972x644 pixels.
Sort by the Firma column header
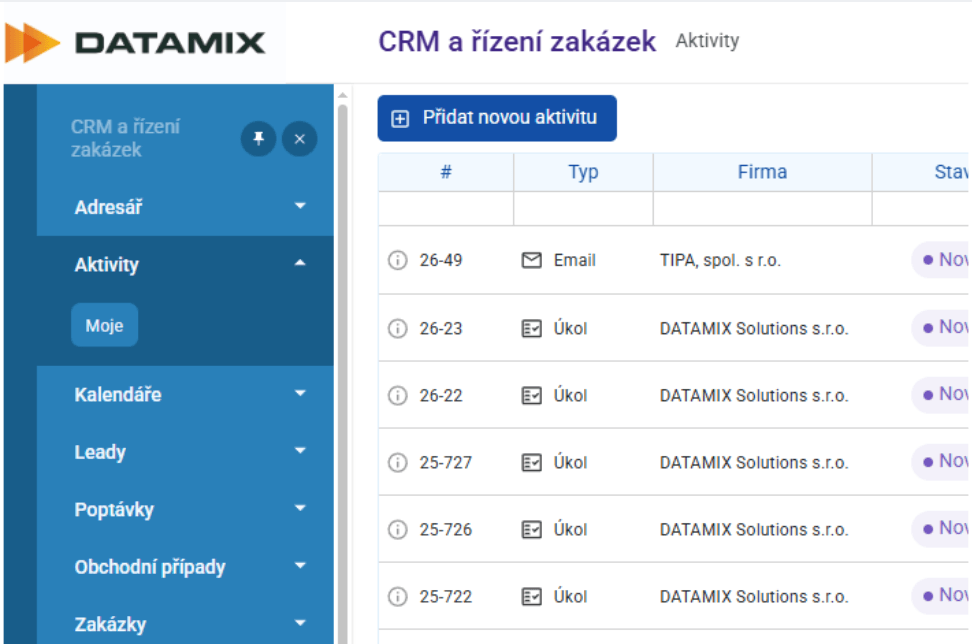762,172
